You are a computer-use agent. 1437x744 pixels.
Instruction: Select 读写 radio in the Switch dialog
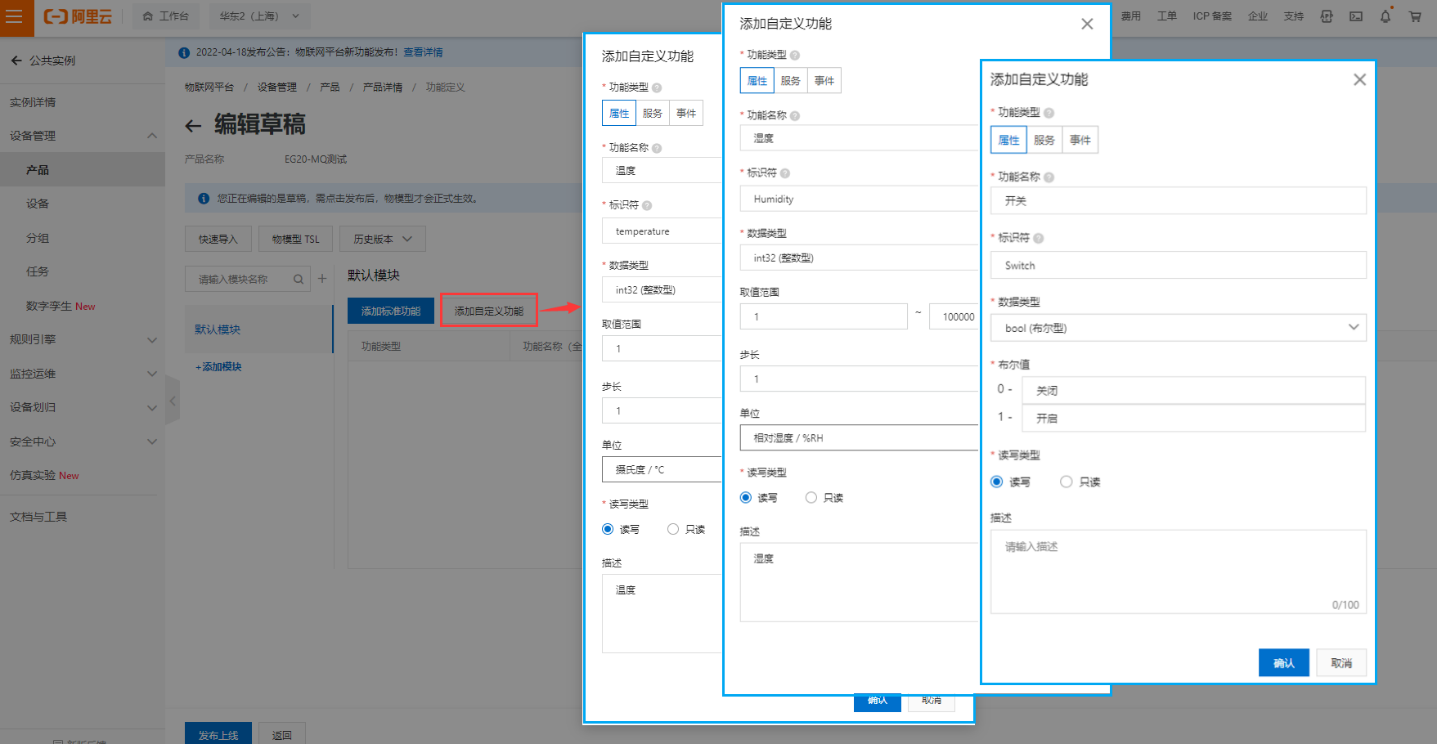(x=997, y=482)
